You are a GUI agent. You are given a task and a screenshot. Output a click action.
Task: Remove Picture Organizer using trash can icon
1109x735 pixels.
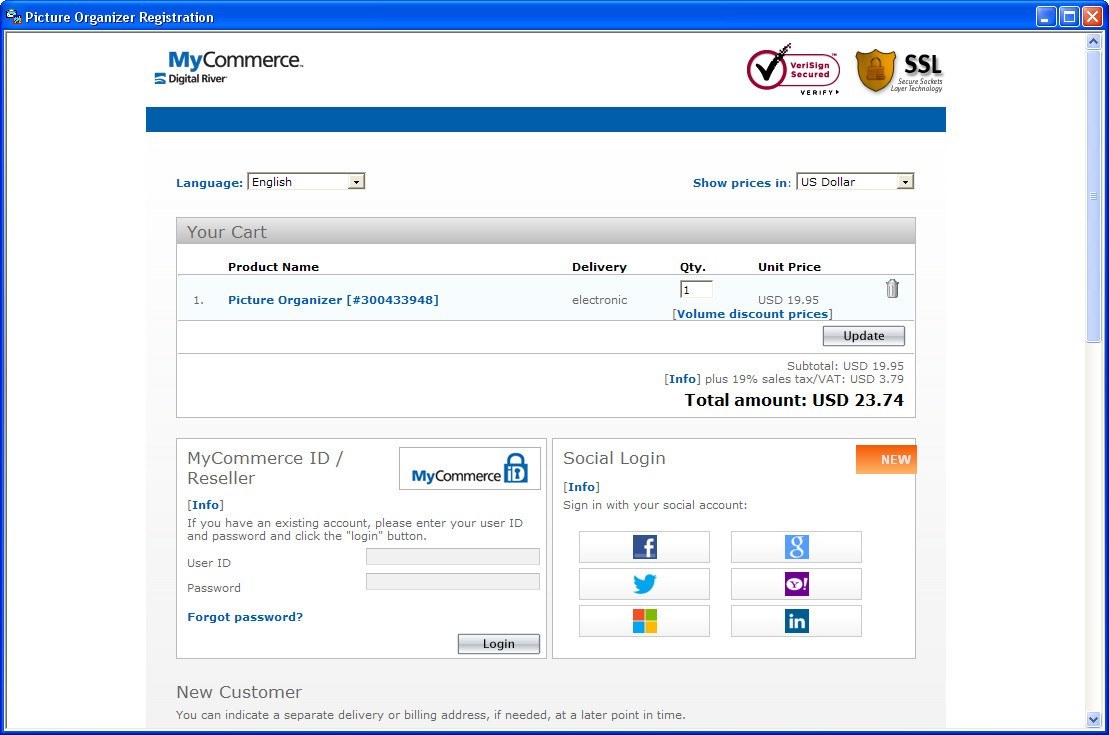pyautogui.click(x=892, y=289)
